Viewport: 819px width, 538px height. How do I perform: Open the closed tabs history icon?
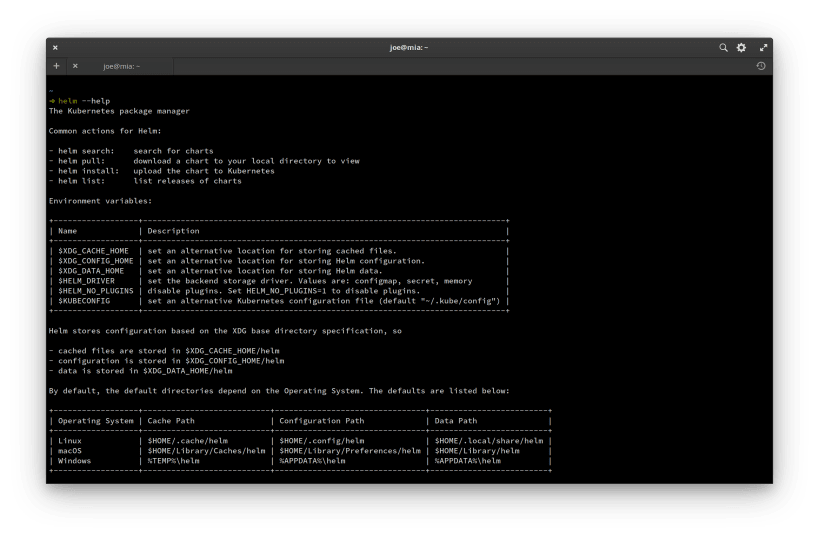pos(760,66)
